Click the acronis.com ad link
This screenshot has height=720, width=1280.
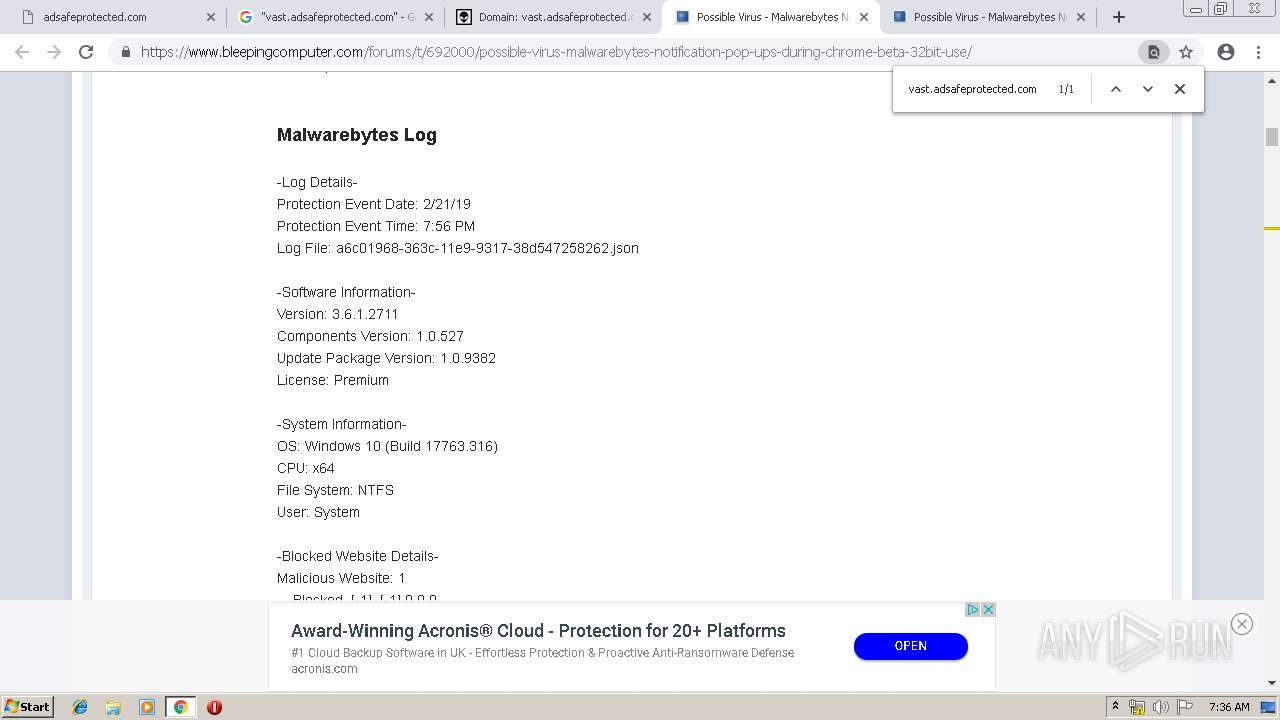[x=324, y=669]
